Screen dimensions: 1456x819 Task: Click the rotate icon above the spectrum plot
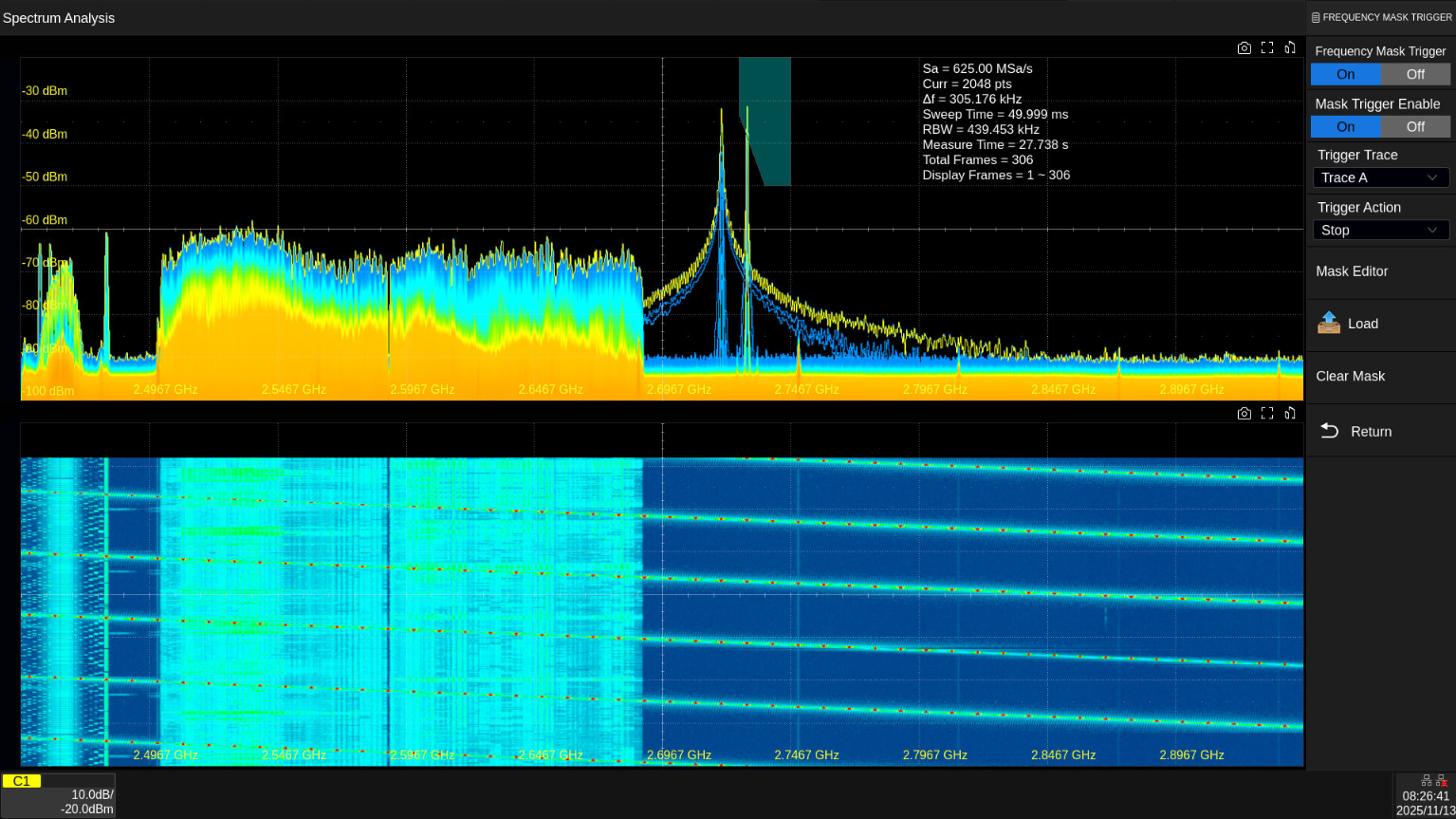1290,48
